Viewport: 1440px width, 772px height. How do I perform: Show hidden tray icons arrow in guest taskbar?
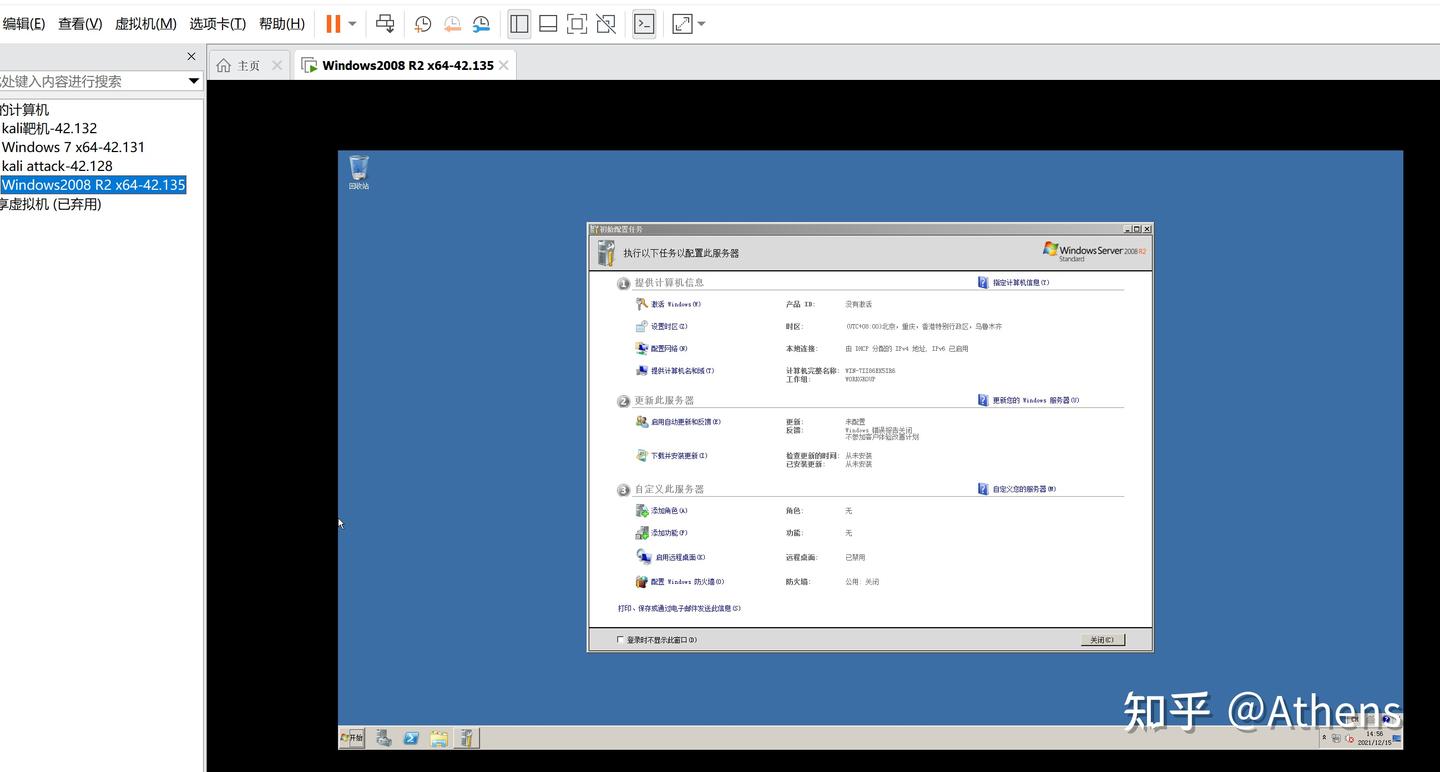pos(1324,738)
